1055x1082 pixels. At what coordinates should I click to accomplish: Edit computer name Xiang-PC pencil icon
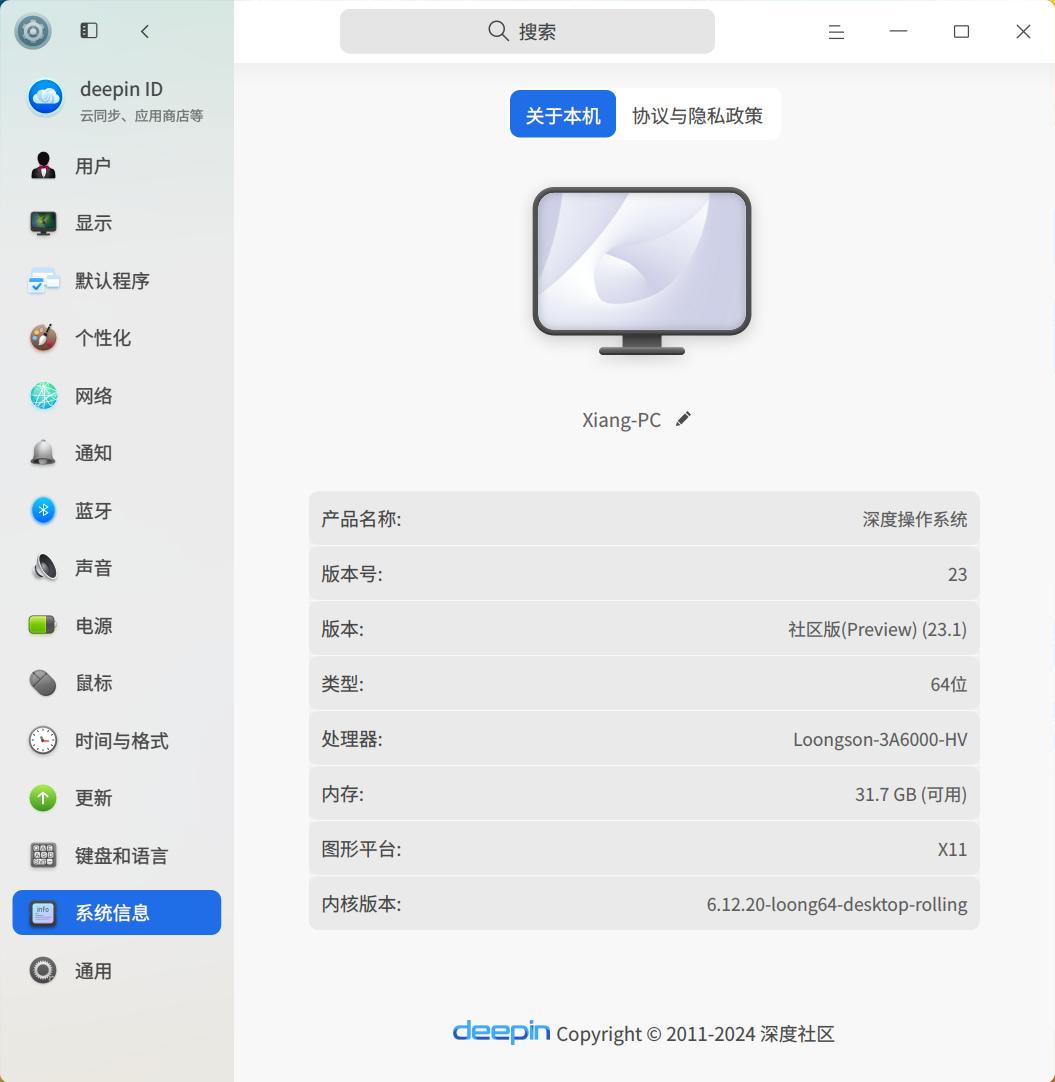pyautogui.click(x=683, y=419)
